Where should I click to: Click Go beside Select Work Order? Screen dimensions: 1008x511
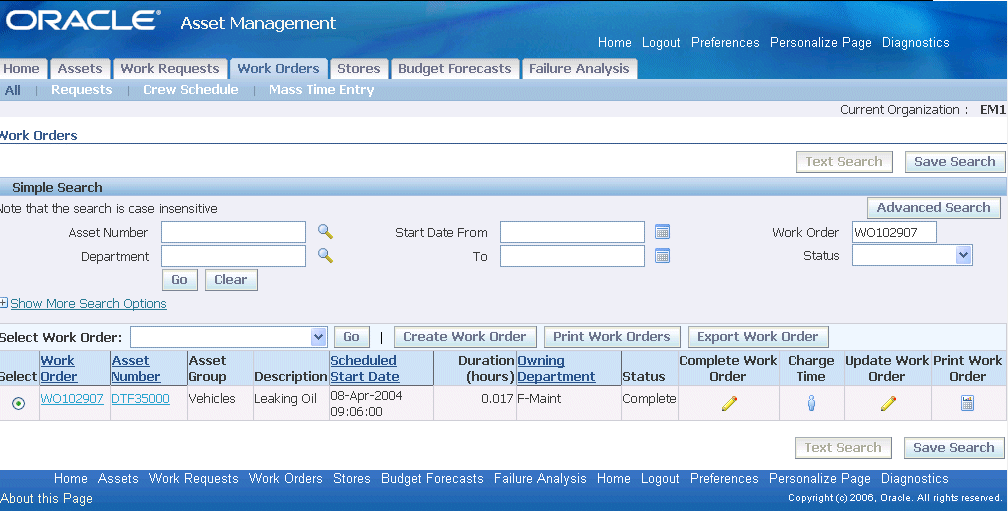pyautogui.click(x=352, y=337)
